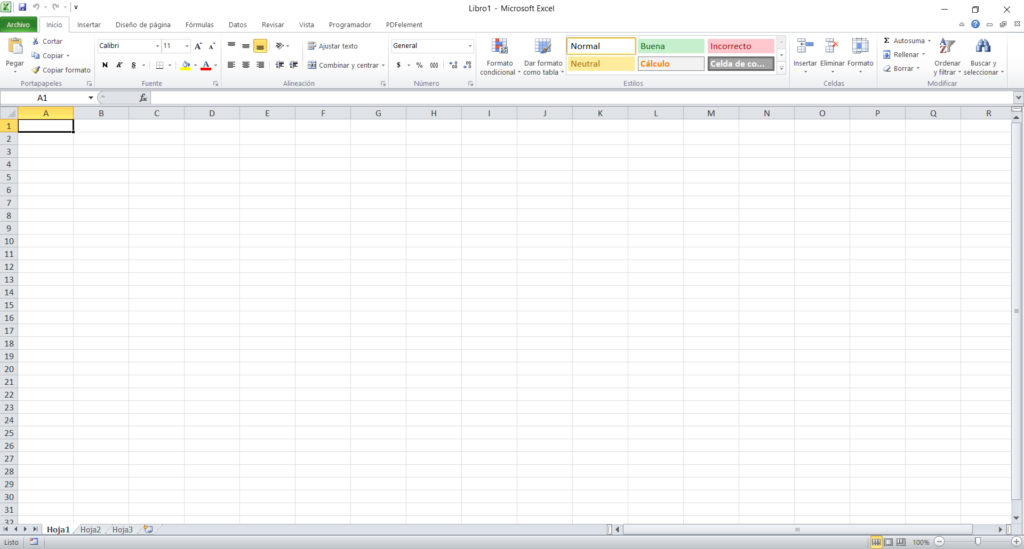Click the Cortar button
This screenshot has height=549, width=1024.
pos(52,41)
